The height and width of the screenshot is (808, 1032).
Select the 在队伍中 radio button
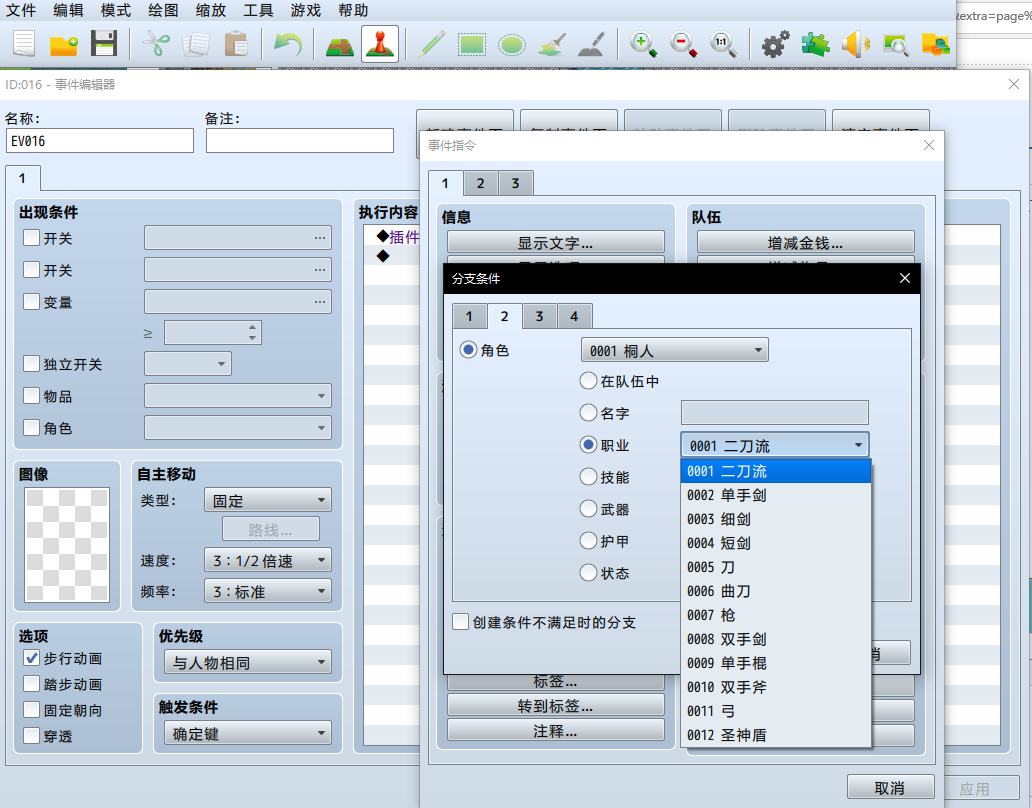588,381
